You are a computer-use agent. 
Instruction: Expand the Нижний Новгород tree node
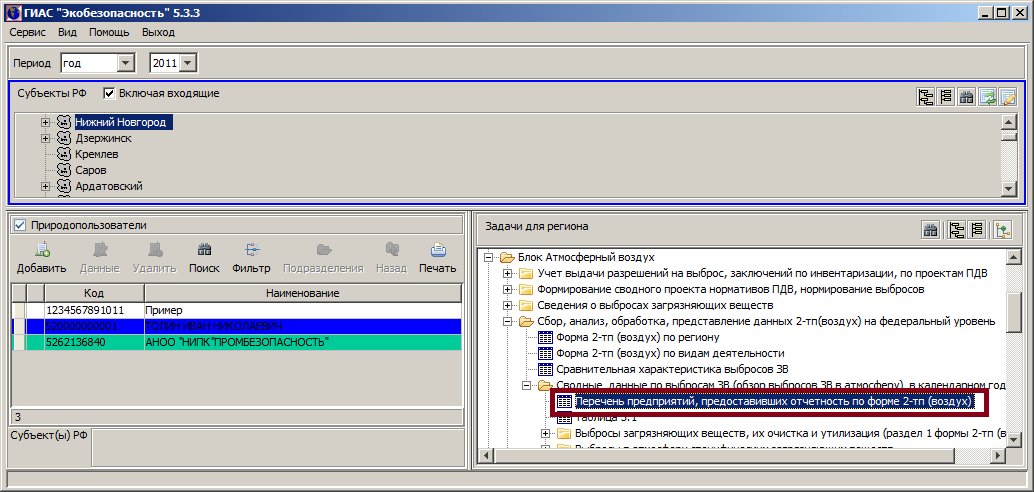pyautogui.click(x=45, y=122)
